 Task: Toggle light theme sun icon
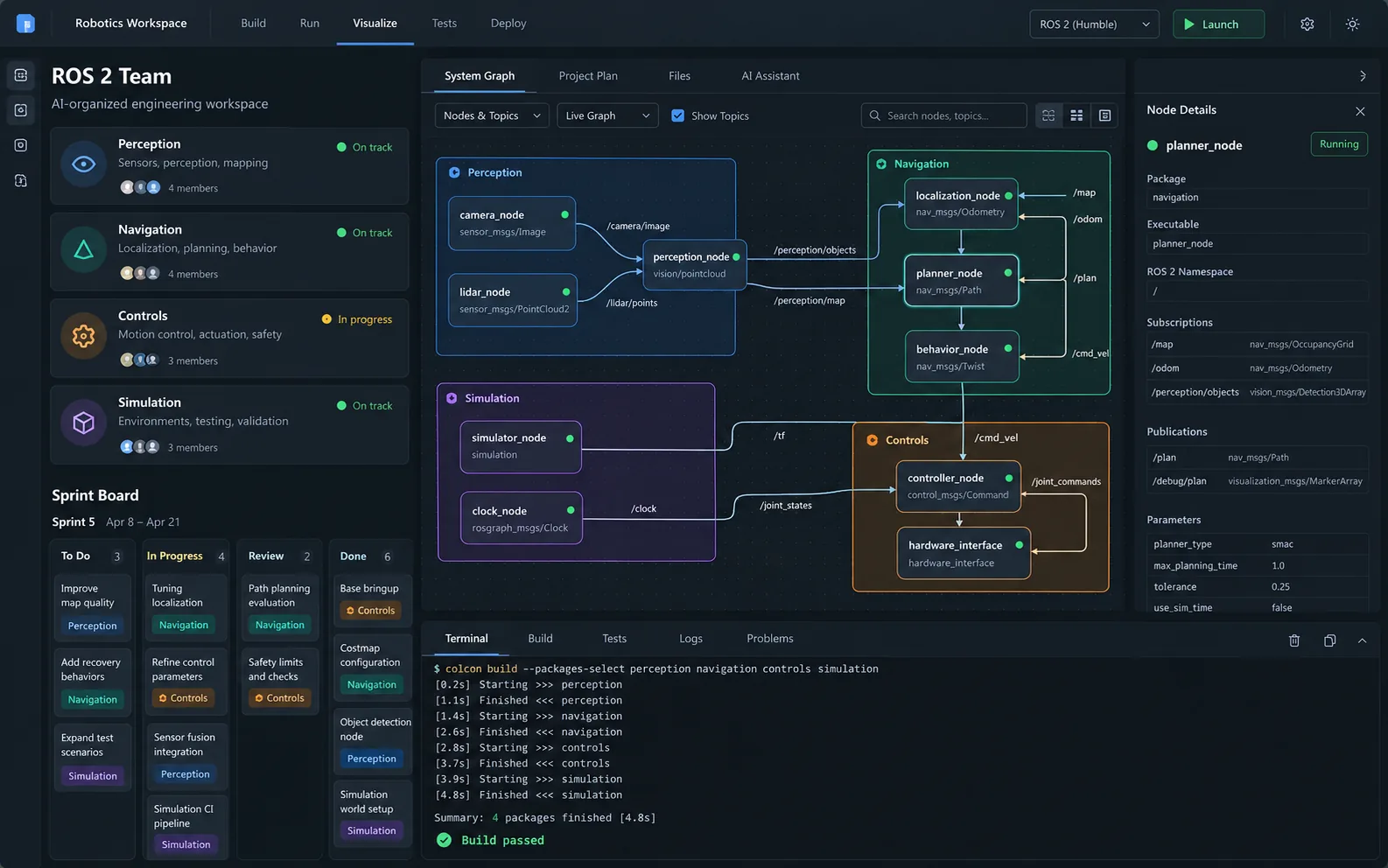tap(1352, 24)
